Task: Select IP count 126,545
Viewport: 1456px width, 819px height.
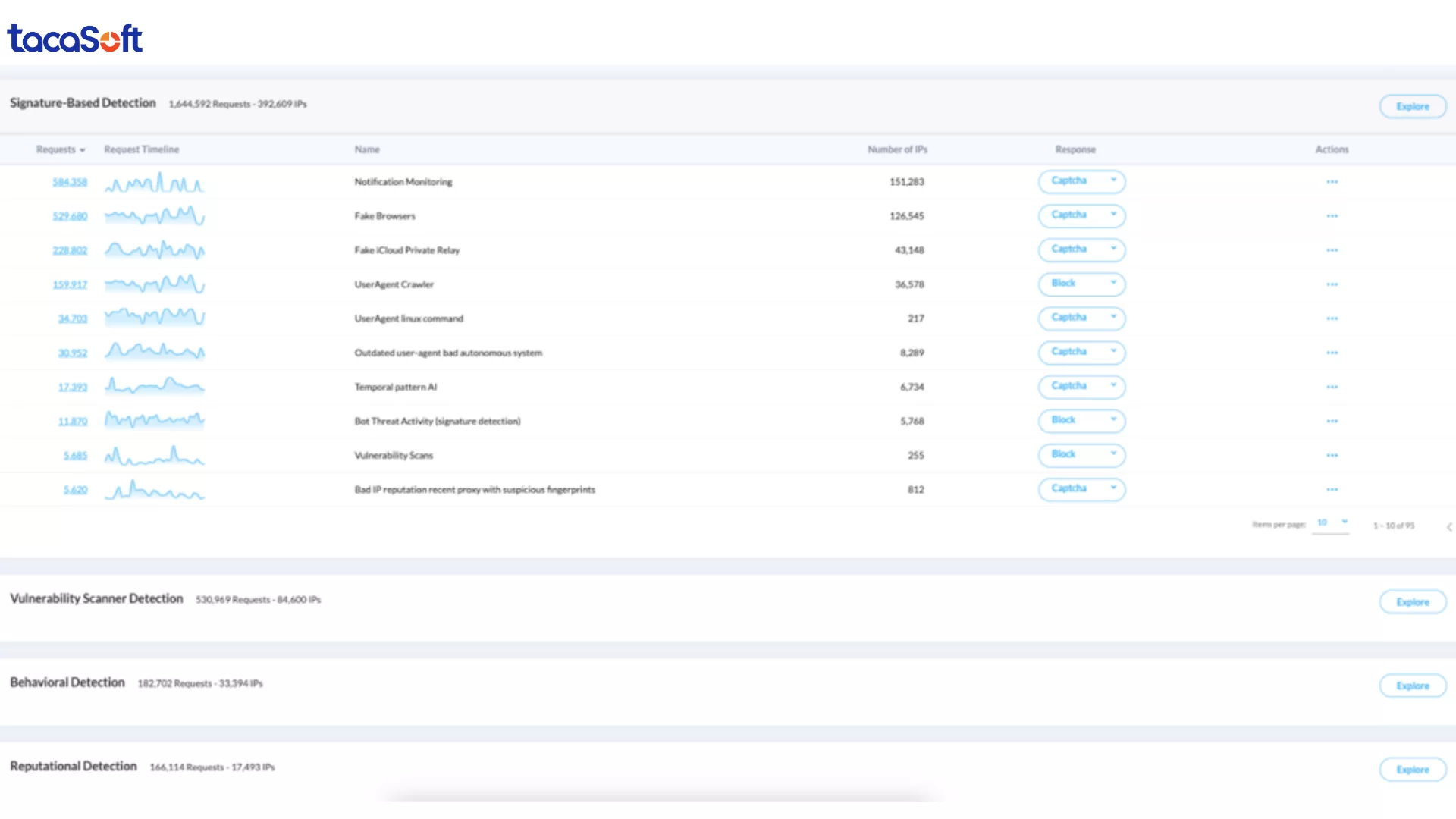Action: (x=907, y=216)
